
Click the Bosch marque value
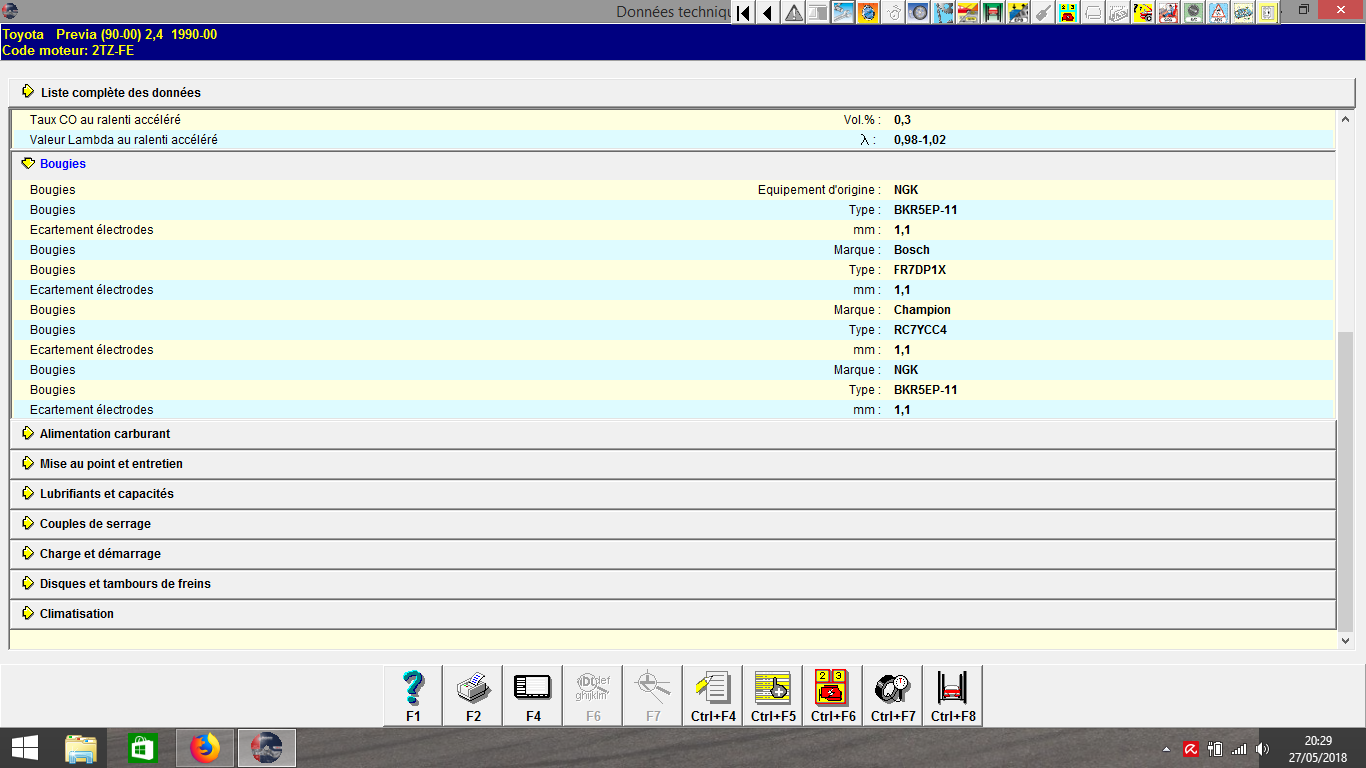(x=912, y=250)
